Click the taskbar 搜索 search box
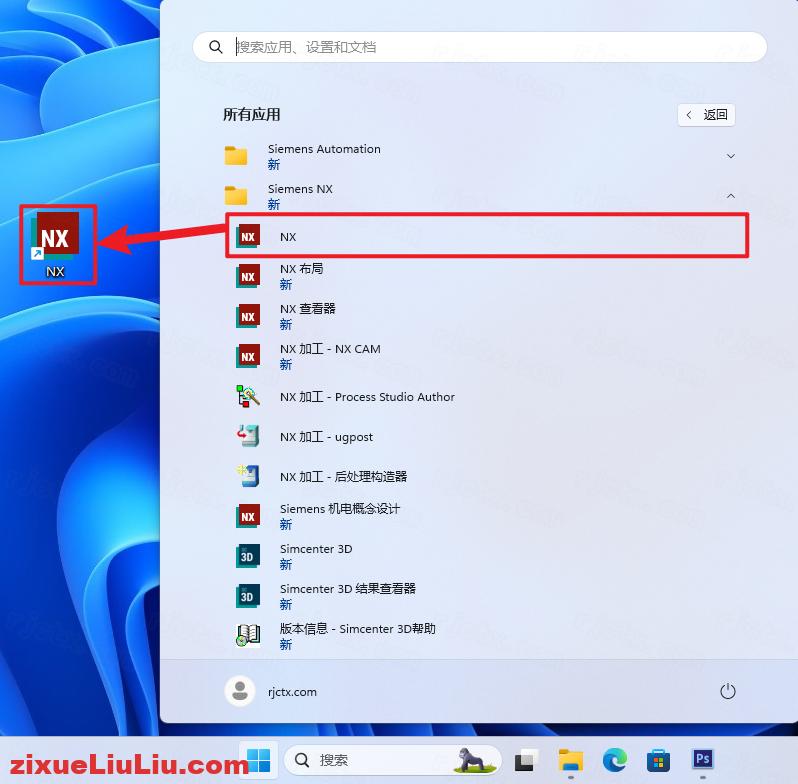The image size is (798, 784). [x=392, y=760]
